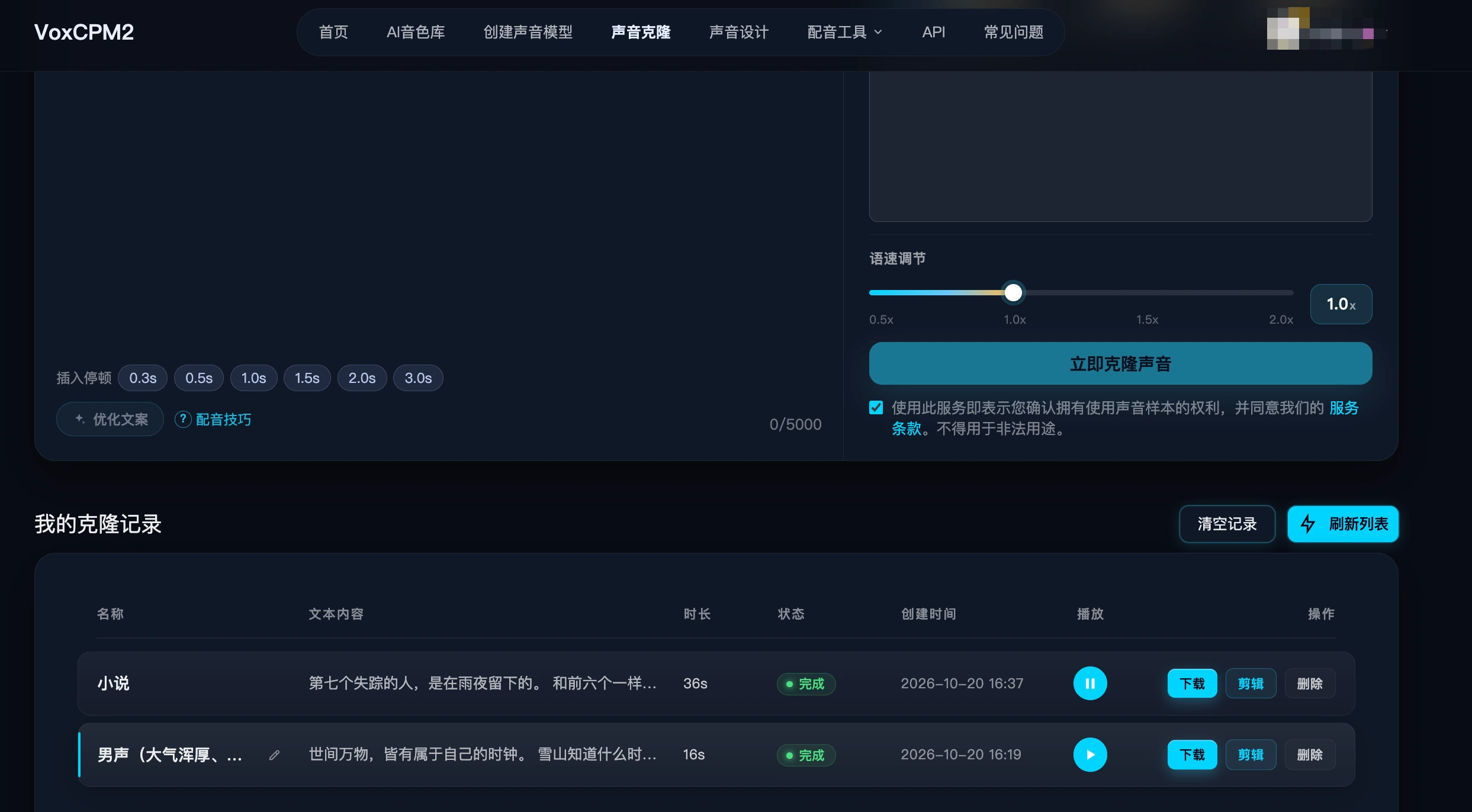The height and width of the screenshot is (812, 1472).
Task: Delete the 男声 record
Action: click(1310, 755)
